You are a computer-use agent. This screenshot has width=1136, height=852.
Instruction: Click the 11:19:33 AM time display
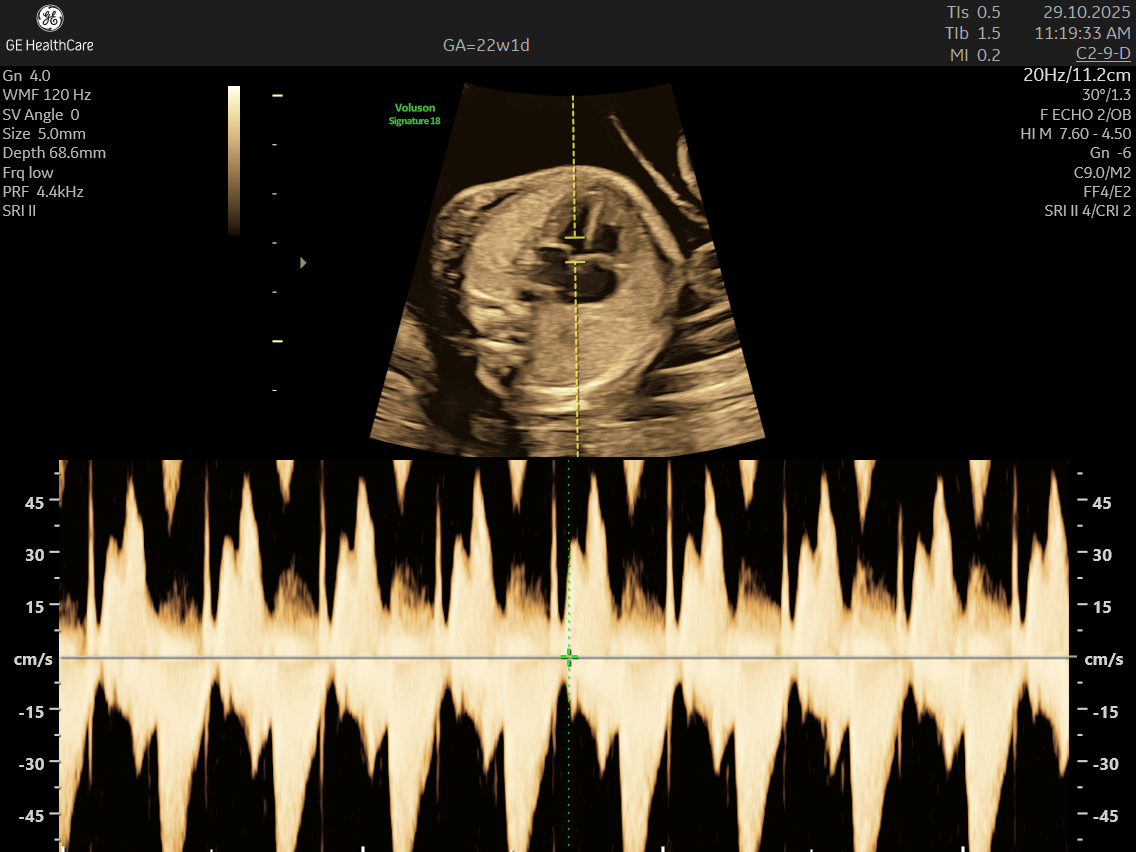1082,33
